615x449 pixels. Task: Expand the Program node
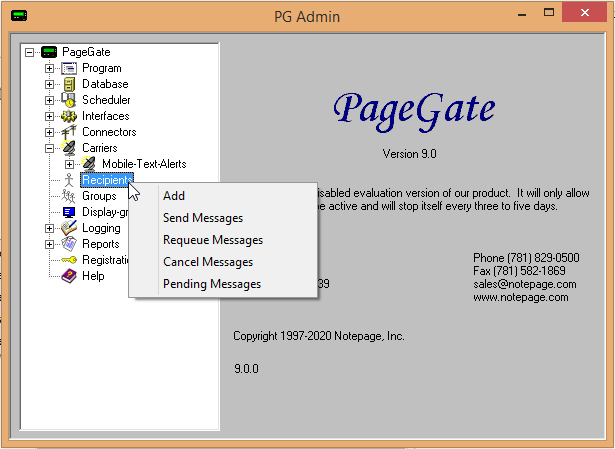coord(49,68)
